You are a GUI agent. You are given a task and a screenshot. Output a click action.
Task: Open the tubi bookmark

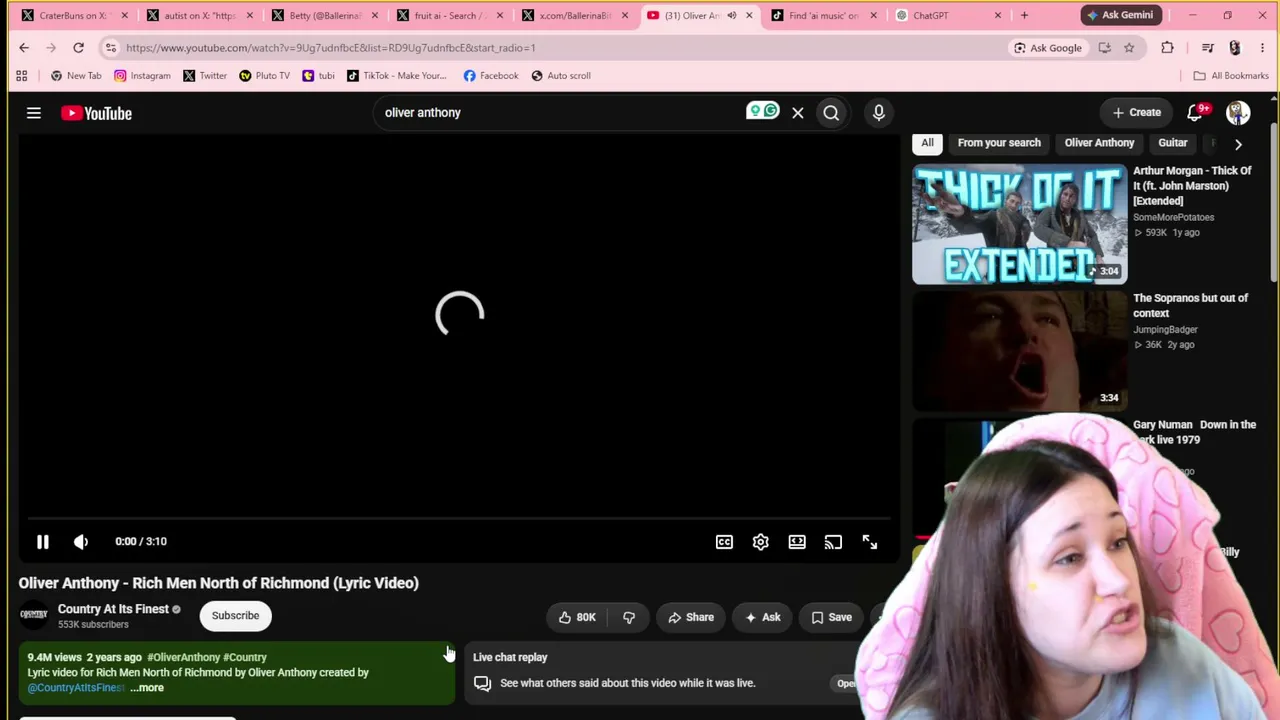click(319, 76)
